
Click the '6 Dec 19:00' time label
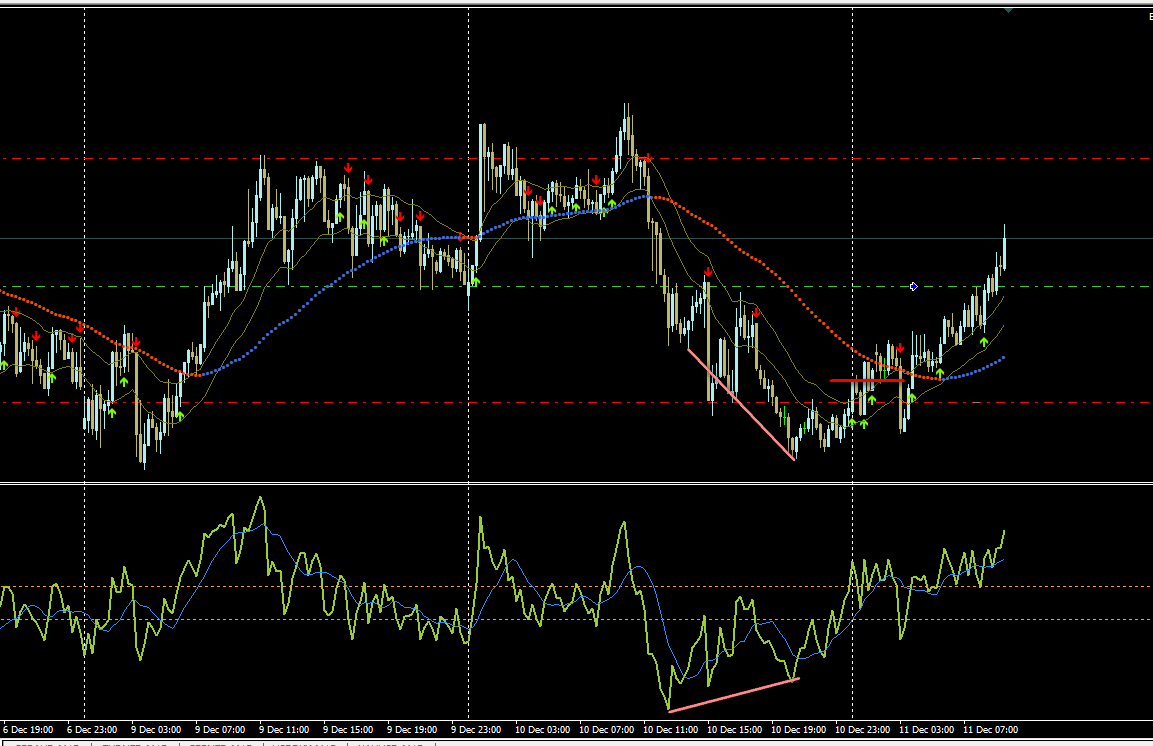point(28,730)
